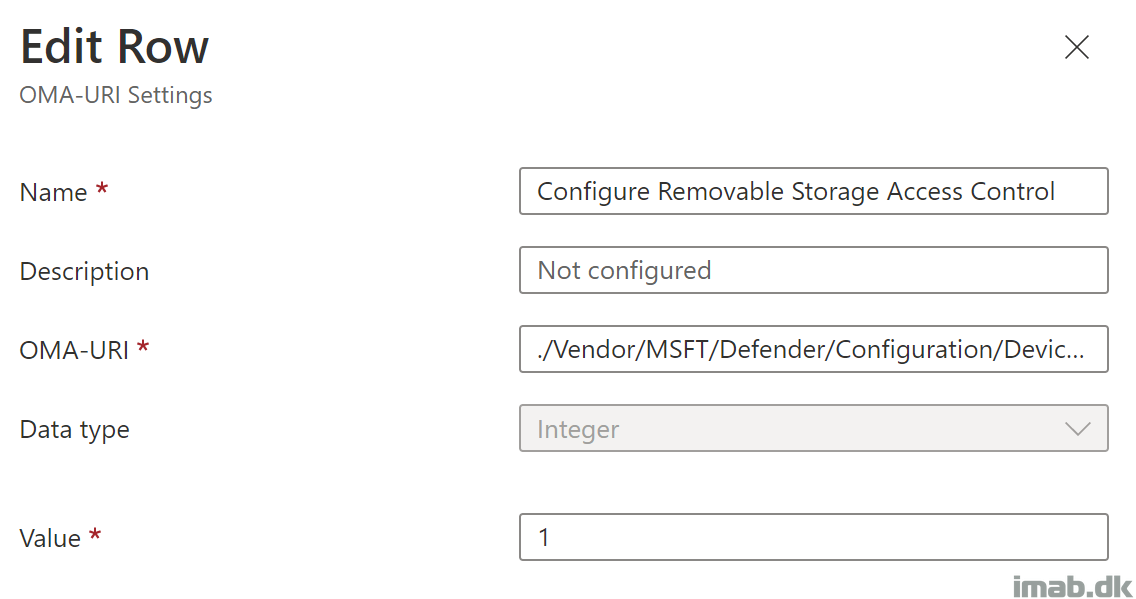Viewport: 1136px width, 599px height.
Task: Close the Edit Row panel
Action: [x=1077, y=47]
